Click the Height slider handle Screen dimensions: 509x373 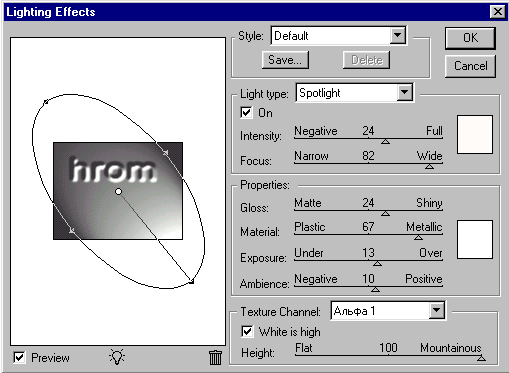click(x=481, y=358)
